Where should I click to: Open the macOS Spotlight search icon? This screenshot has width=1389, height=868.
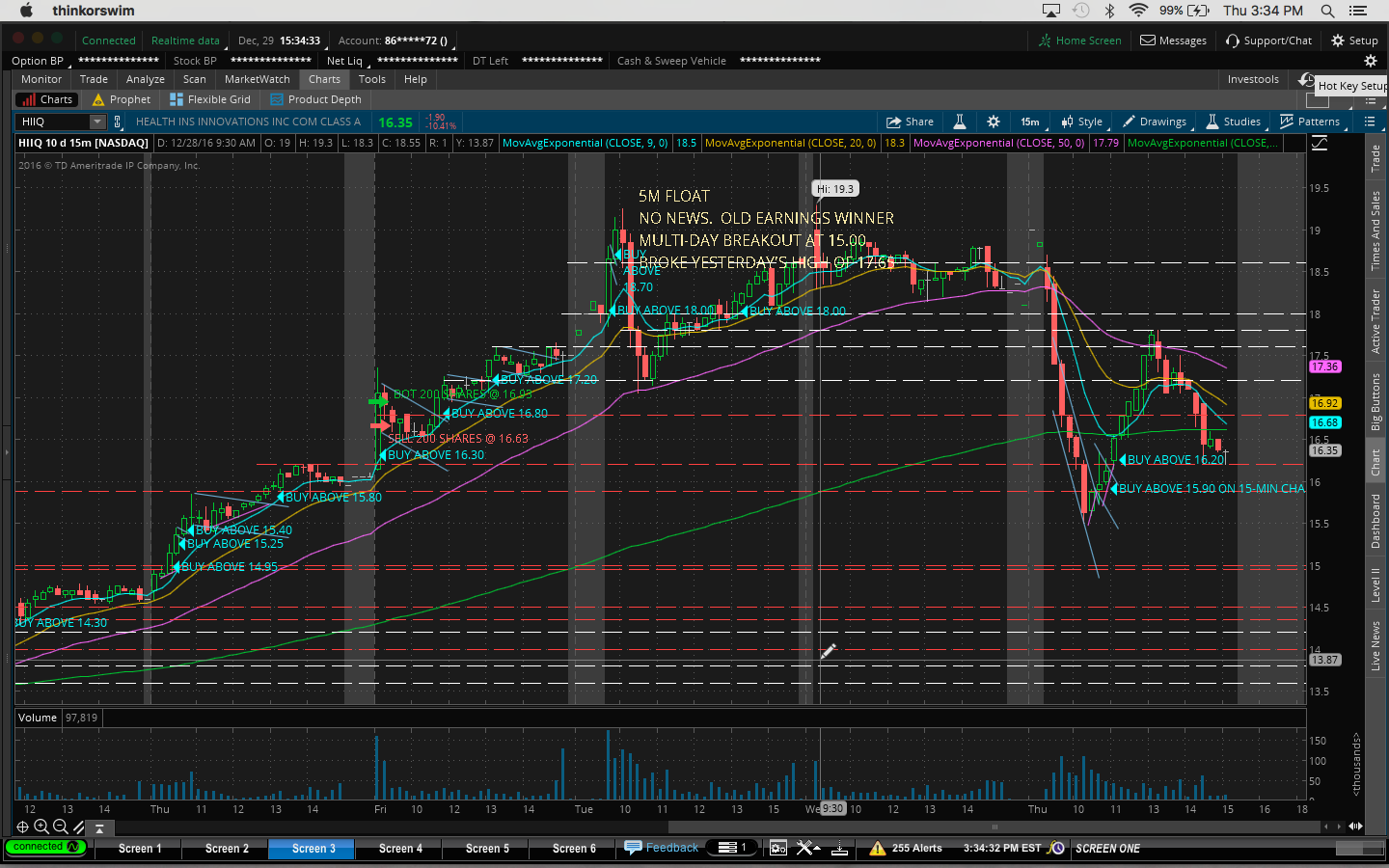coord(1327,11)
